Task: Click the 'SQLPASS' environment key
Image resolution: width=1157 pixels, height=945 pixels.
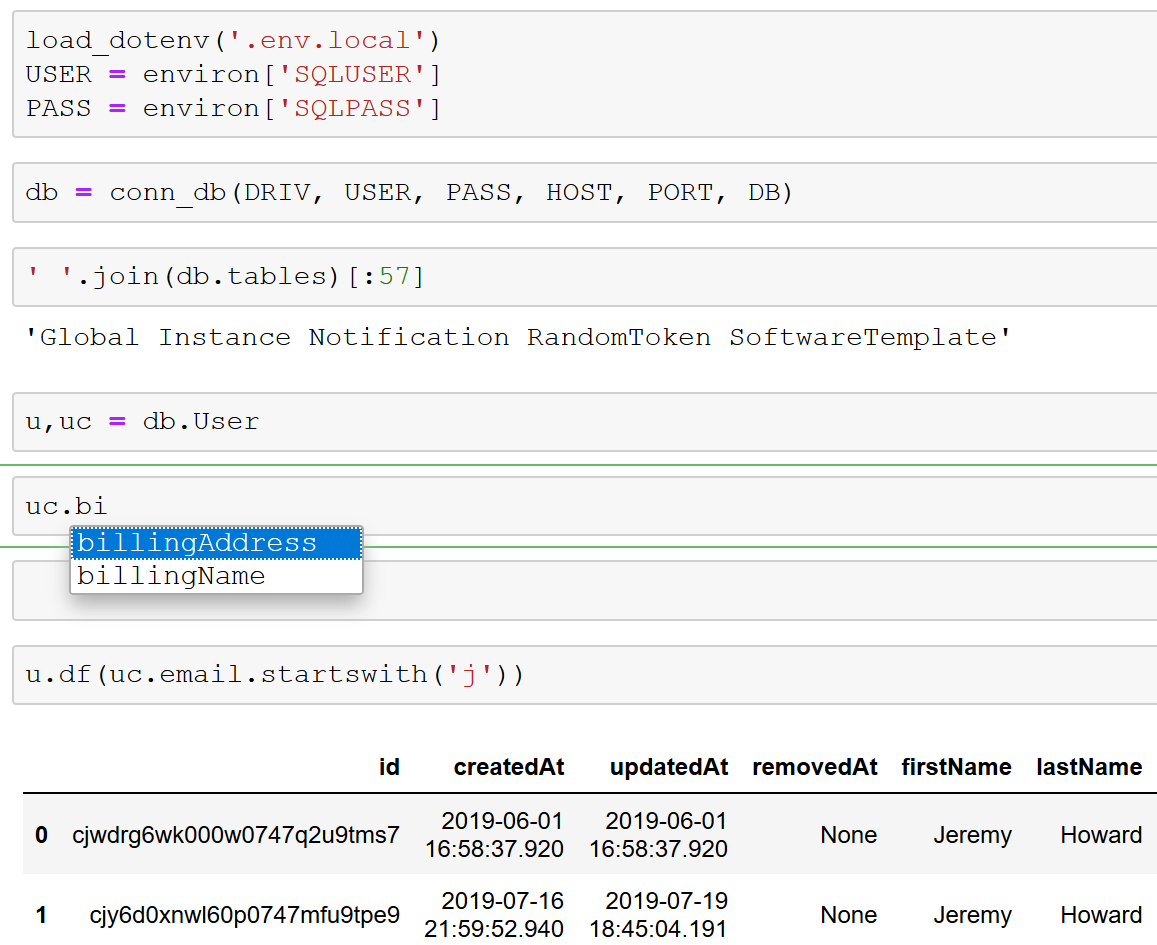Action: click(351, 107)
